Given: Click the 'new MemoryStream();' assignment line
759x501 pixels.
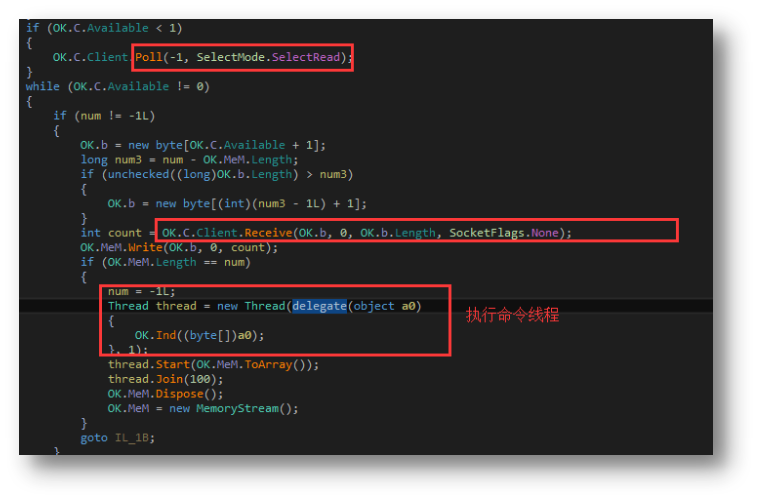Looking at the screenshot, I should click(203, 409).
